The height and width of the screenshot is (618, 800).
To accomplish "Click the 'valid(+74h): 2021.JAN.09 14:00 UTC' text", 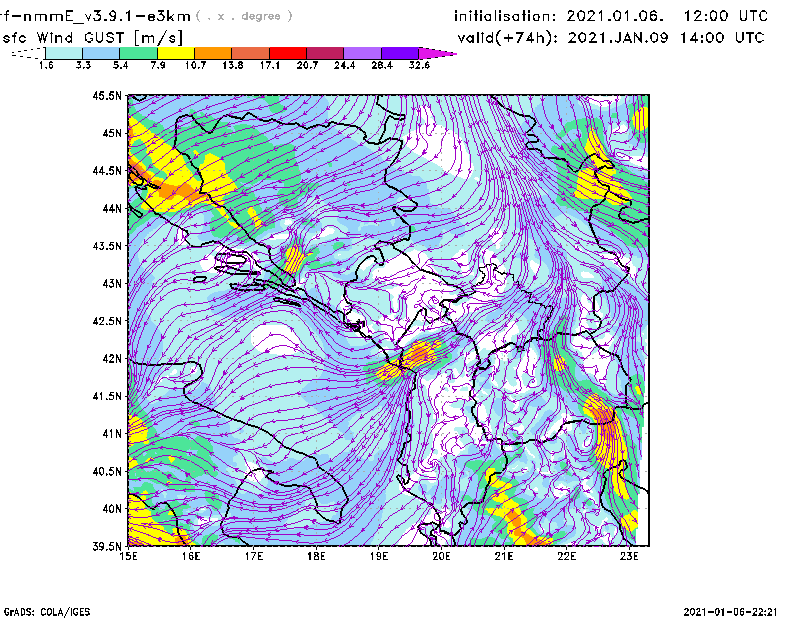I will [x=611, y=38].
